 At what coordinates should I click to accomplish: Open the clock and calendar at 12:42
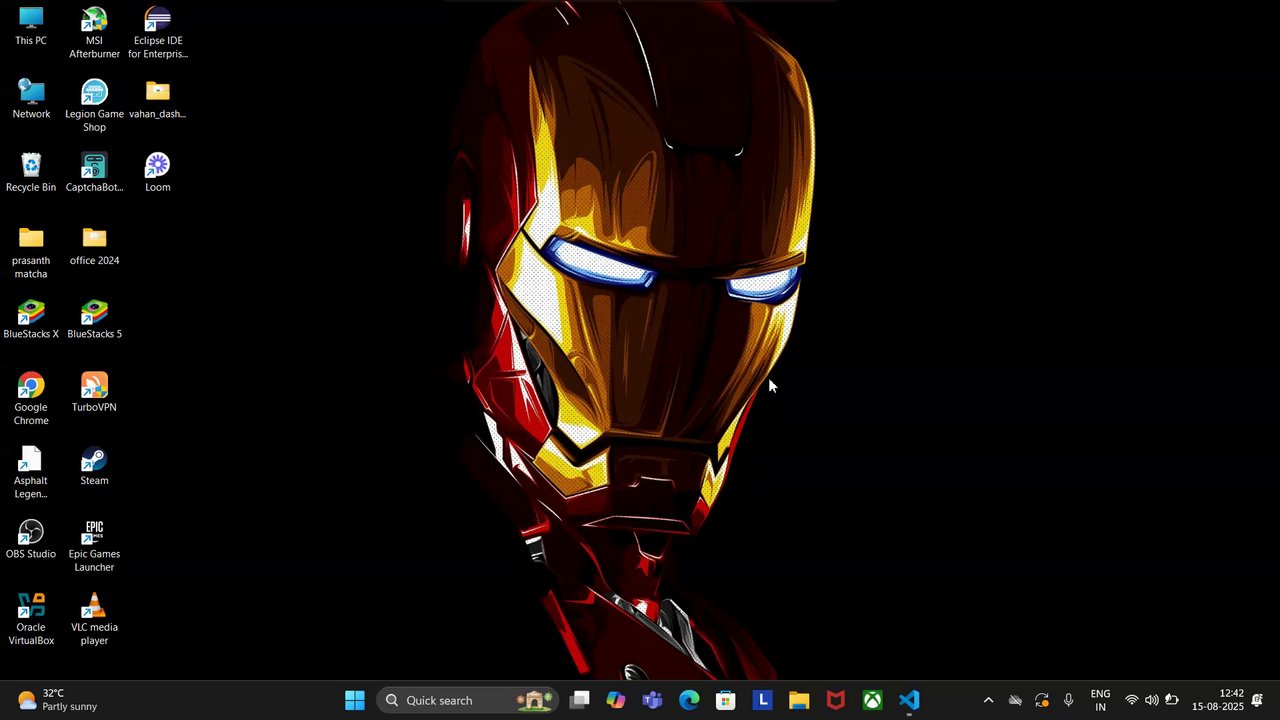pyautogui.click(x=1217, y=700)
